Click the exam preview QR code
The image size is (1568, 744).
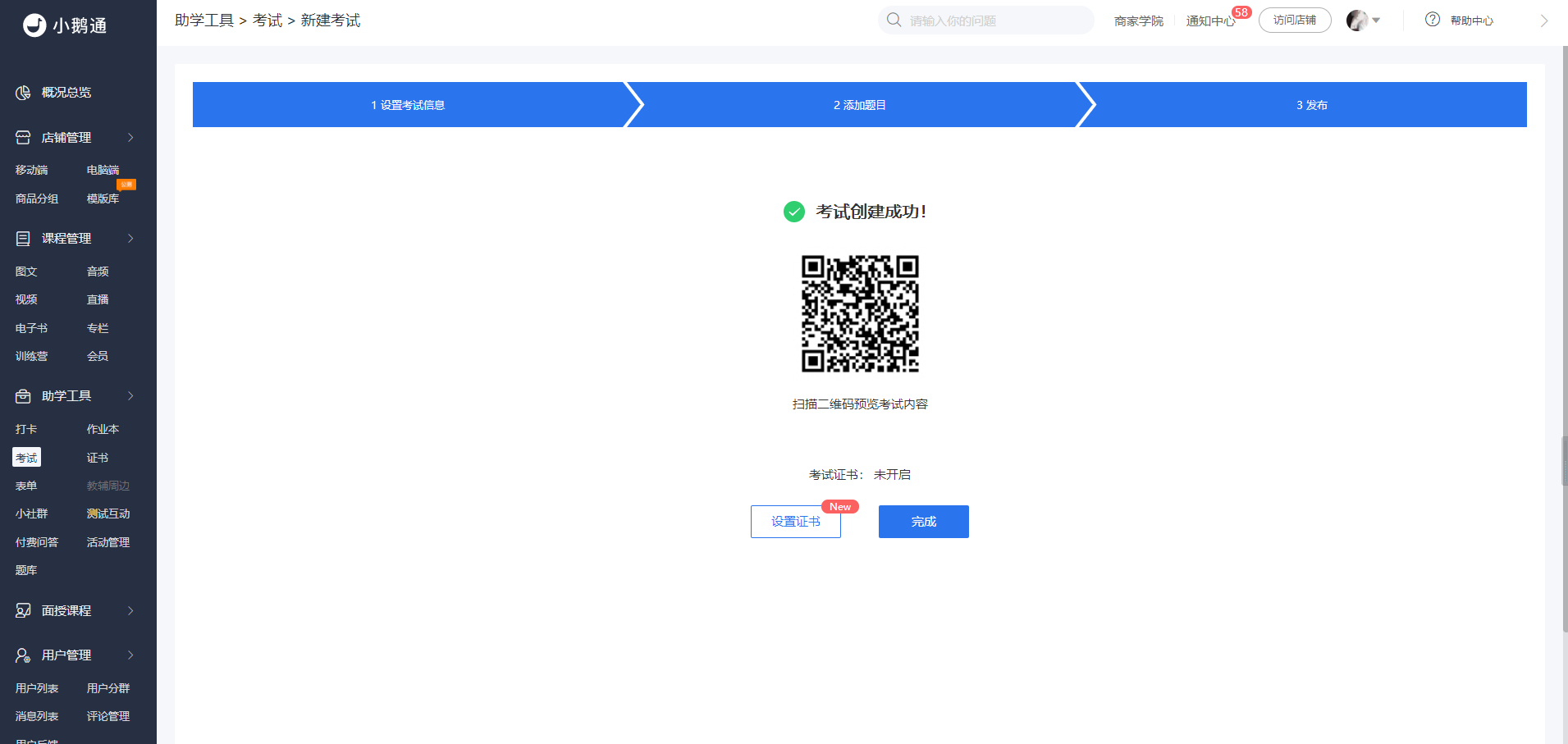tap(860, 313)
